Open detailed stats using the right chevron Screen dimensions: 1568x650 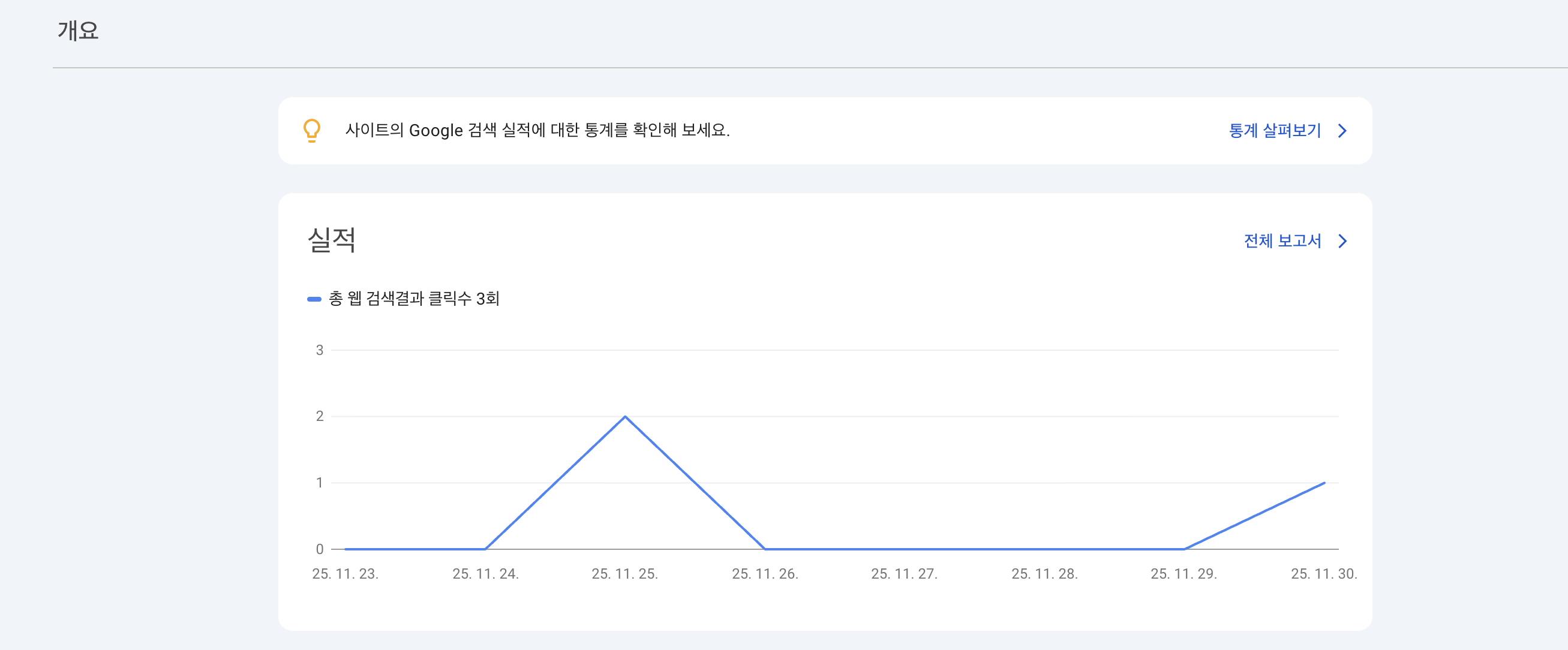tap(1343, 131)
